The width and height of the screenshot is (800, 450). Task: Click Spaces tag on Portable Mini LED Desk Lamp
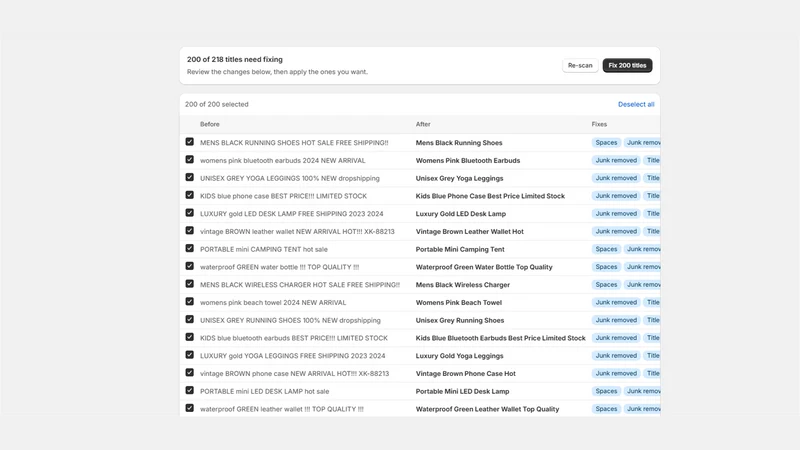coord(606,391)
